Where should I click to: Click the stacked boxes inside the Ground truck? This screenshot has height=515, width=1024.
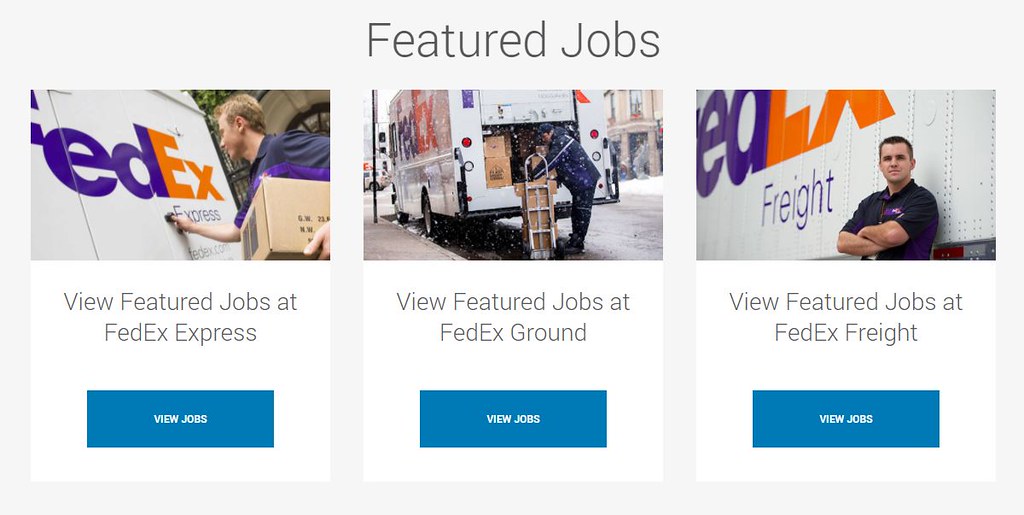pyautogui.click(x=498, y=162)
